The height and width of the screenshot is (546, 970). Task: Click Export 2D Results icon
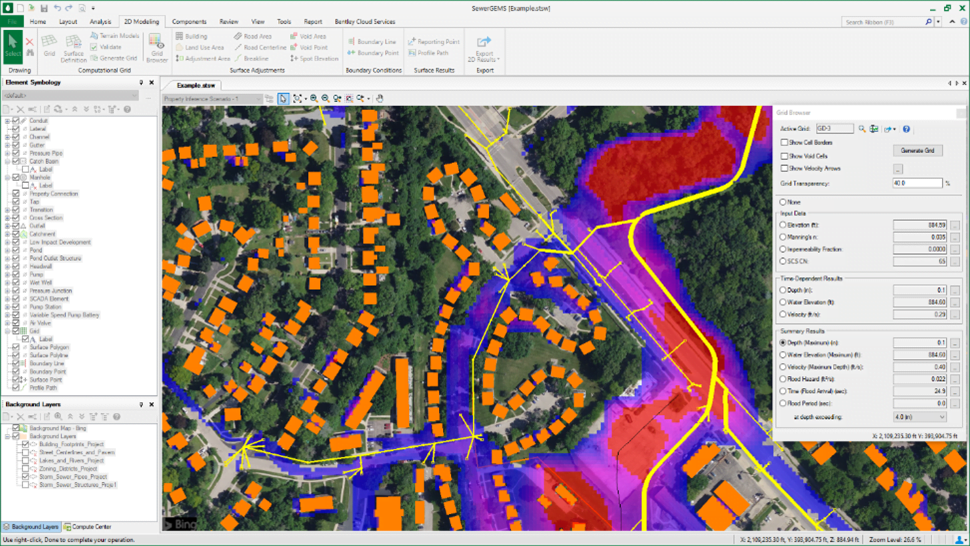tap(484, 49)
